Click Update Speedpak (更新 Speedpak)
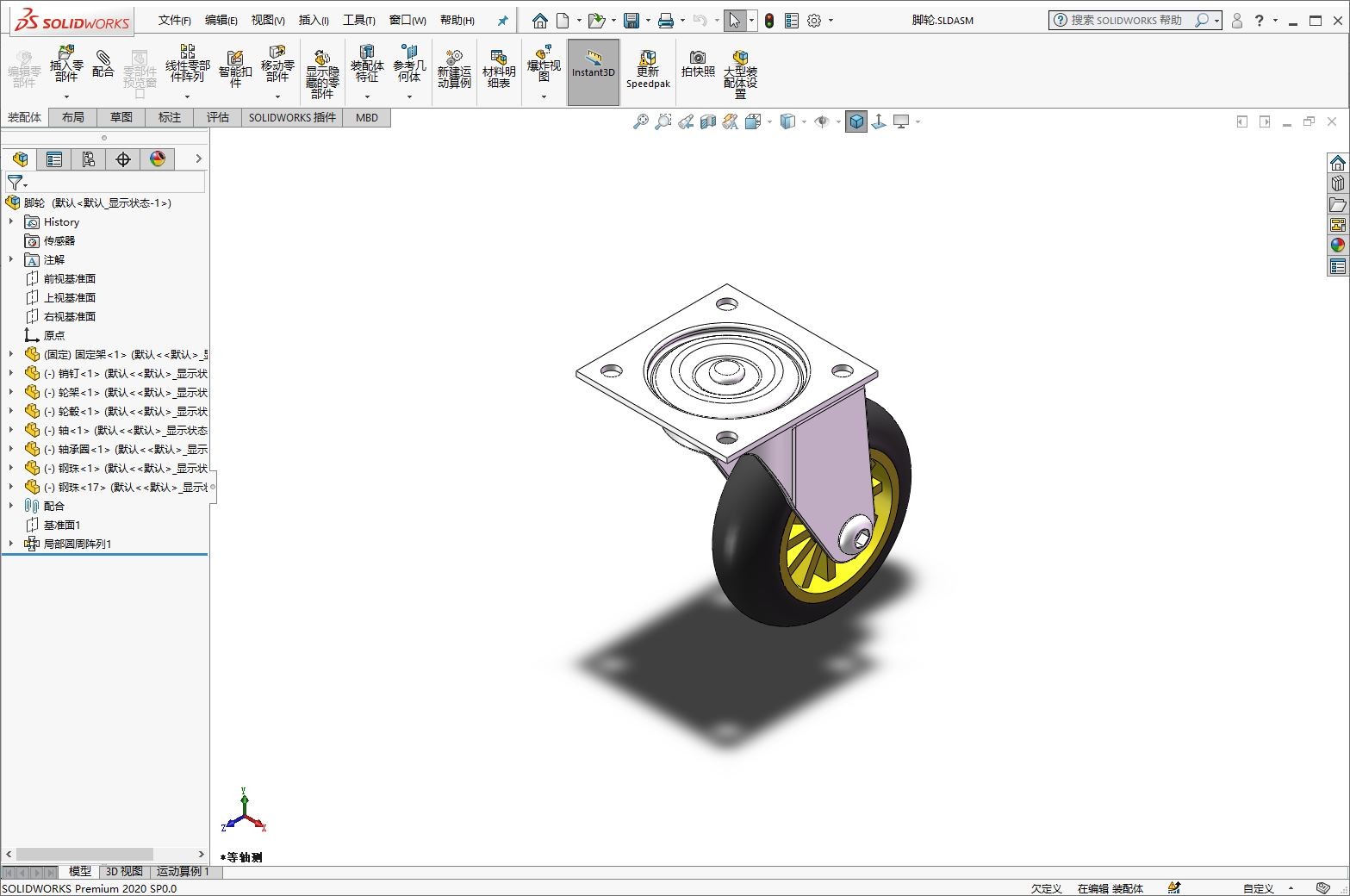Viewport: 1350px width, 896px height. tap(648, 68)
